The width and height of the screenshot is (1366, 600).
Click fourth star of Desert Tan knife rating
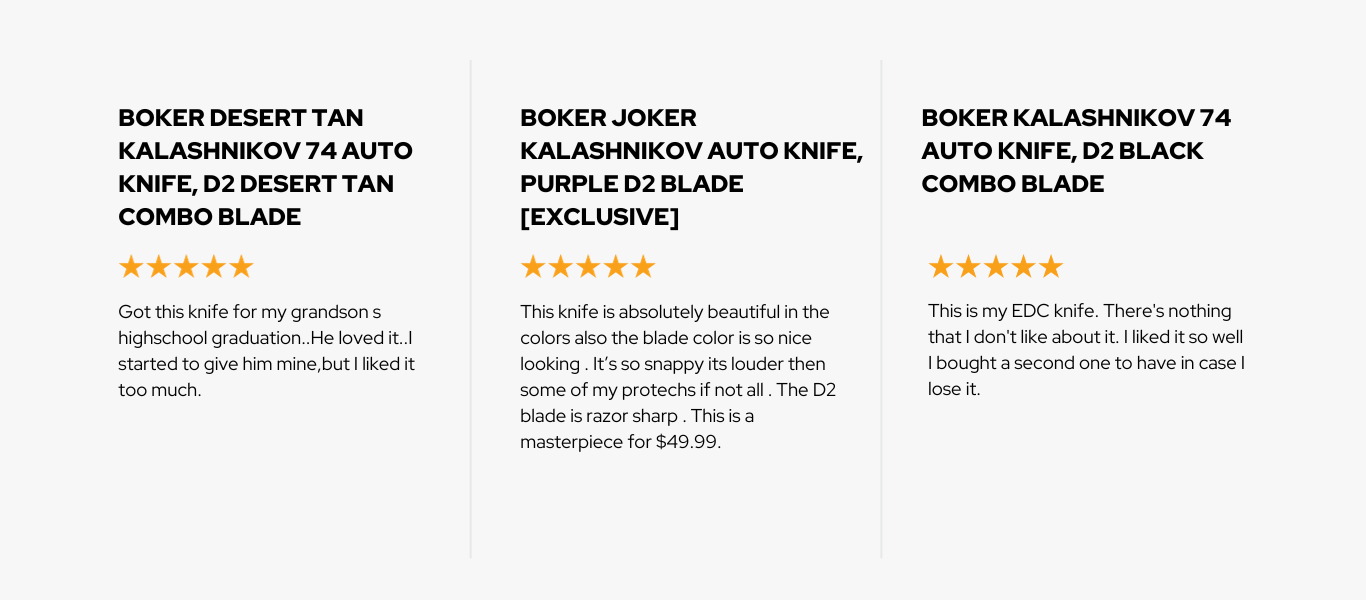[214, 267]
